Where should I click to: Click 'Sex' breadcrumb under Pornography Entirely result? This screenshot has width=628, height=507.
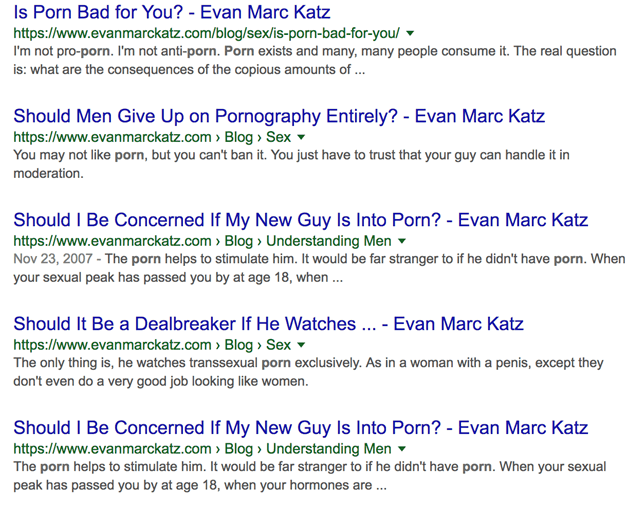[x=278, y=137]
